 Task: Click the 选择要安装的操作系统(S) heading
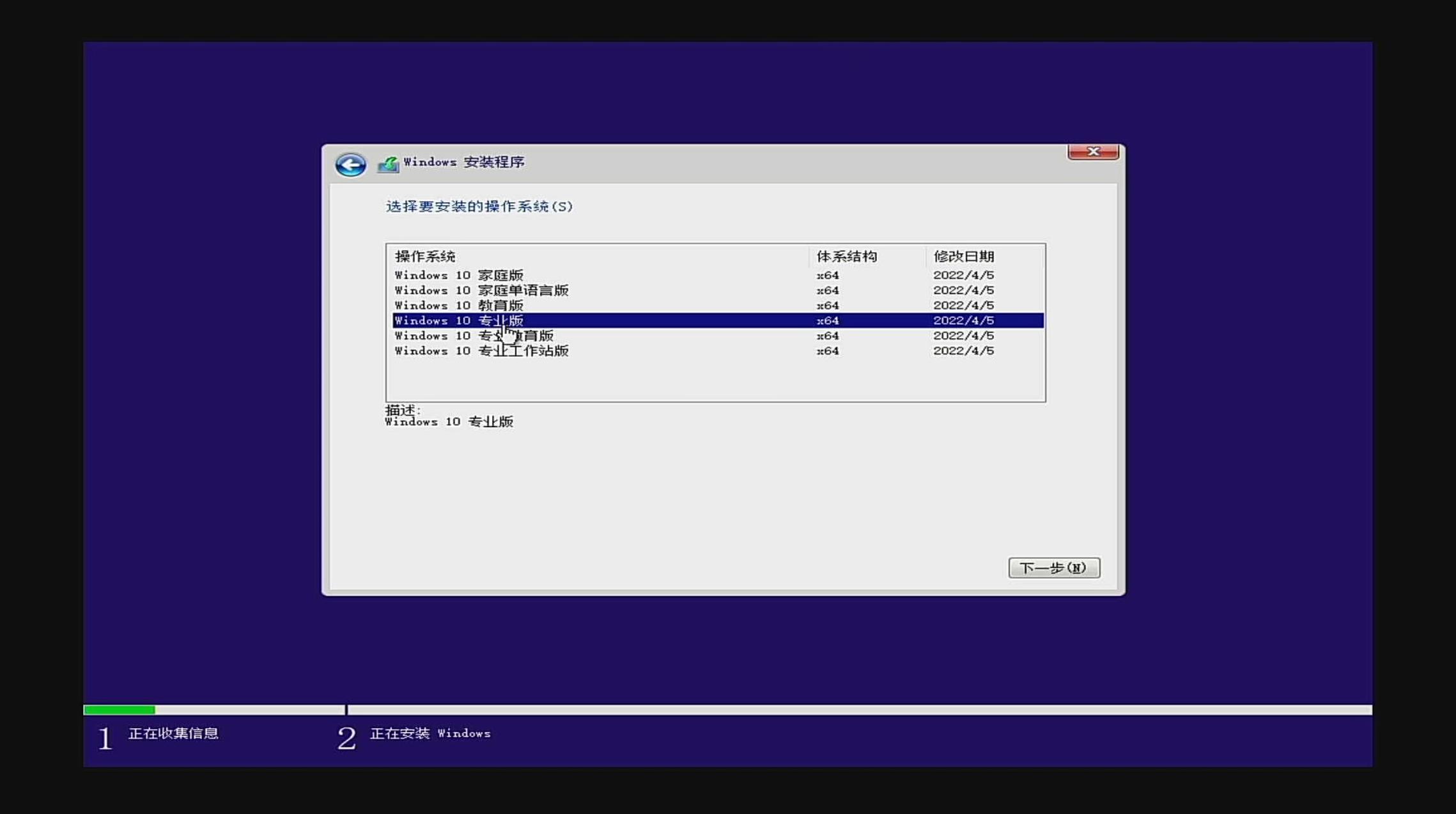click(x=478, y=207)
